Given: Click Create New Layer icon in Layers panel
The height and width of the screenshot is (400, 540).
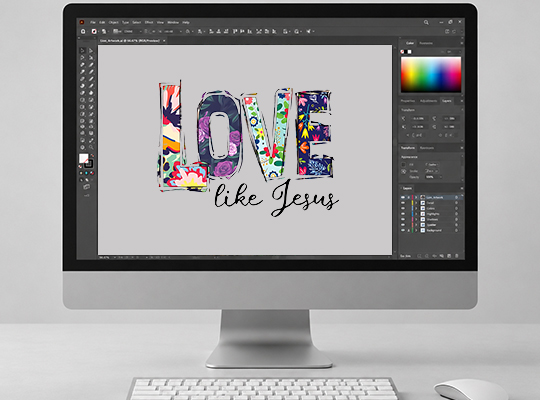Looking at the screenshot, I should pos(449,256).
